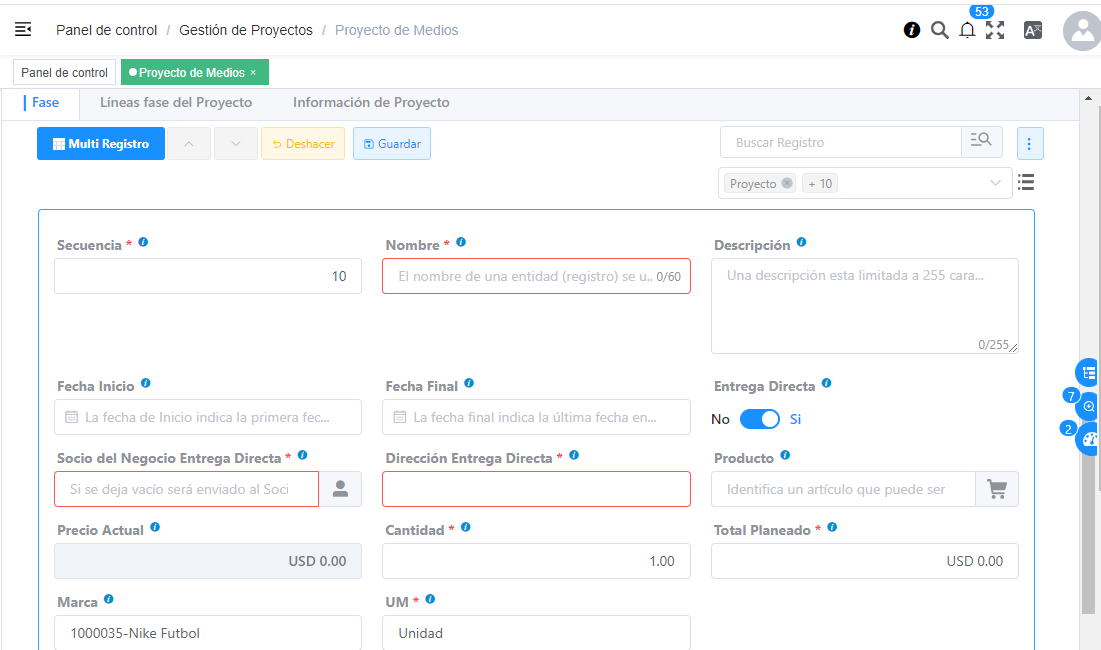This screenshot has height=650, width=1101.
Task: Click the user avatar icon
Action: 1081,31
